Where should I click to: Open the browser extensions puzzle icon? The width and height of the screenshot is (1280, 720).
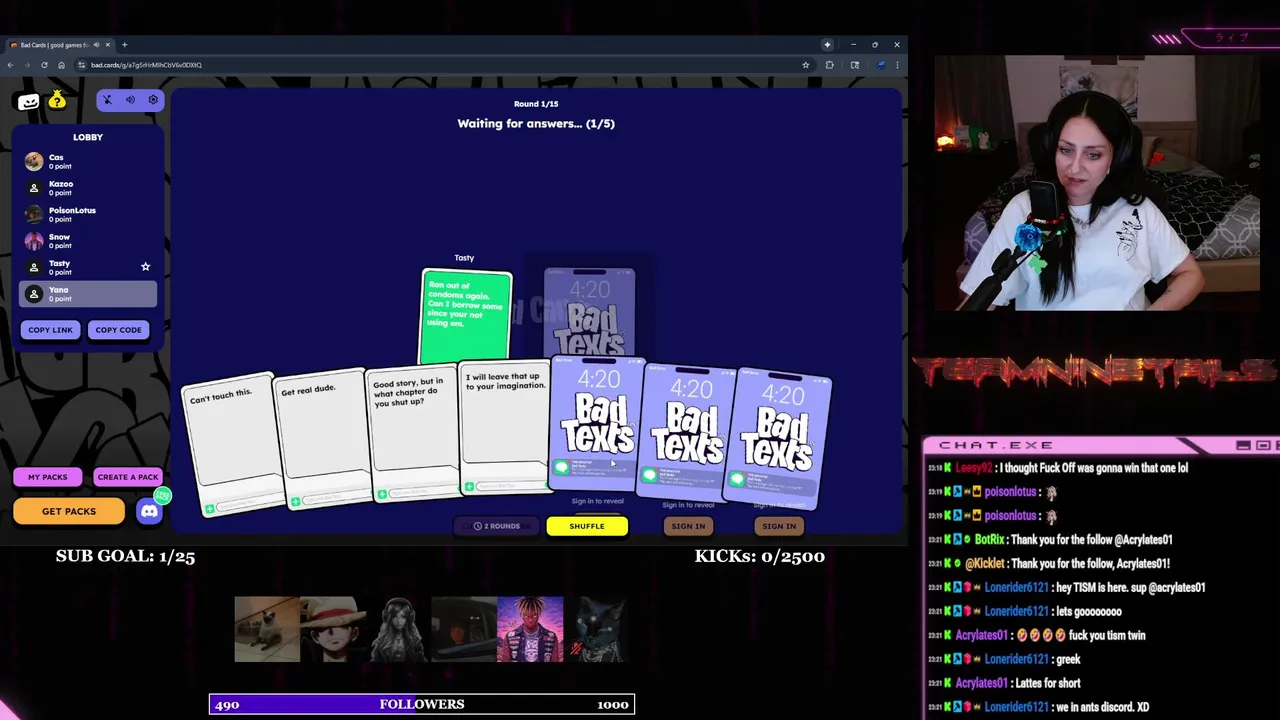[x=829, y=65]
